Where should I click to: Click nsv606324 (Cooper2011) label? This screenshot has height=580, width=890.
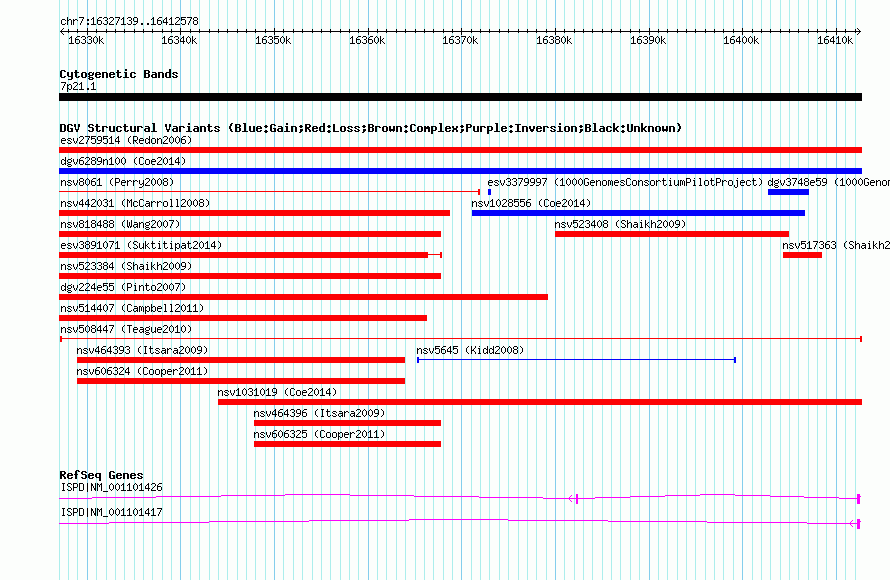(x=142, y=371)
